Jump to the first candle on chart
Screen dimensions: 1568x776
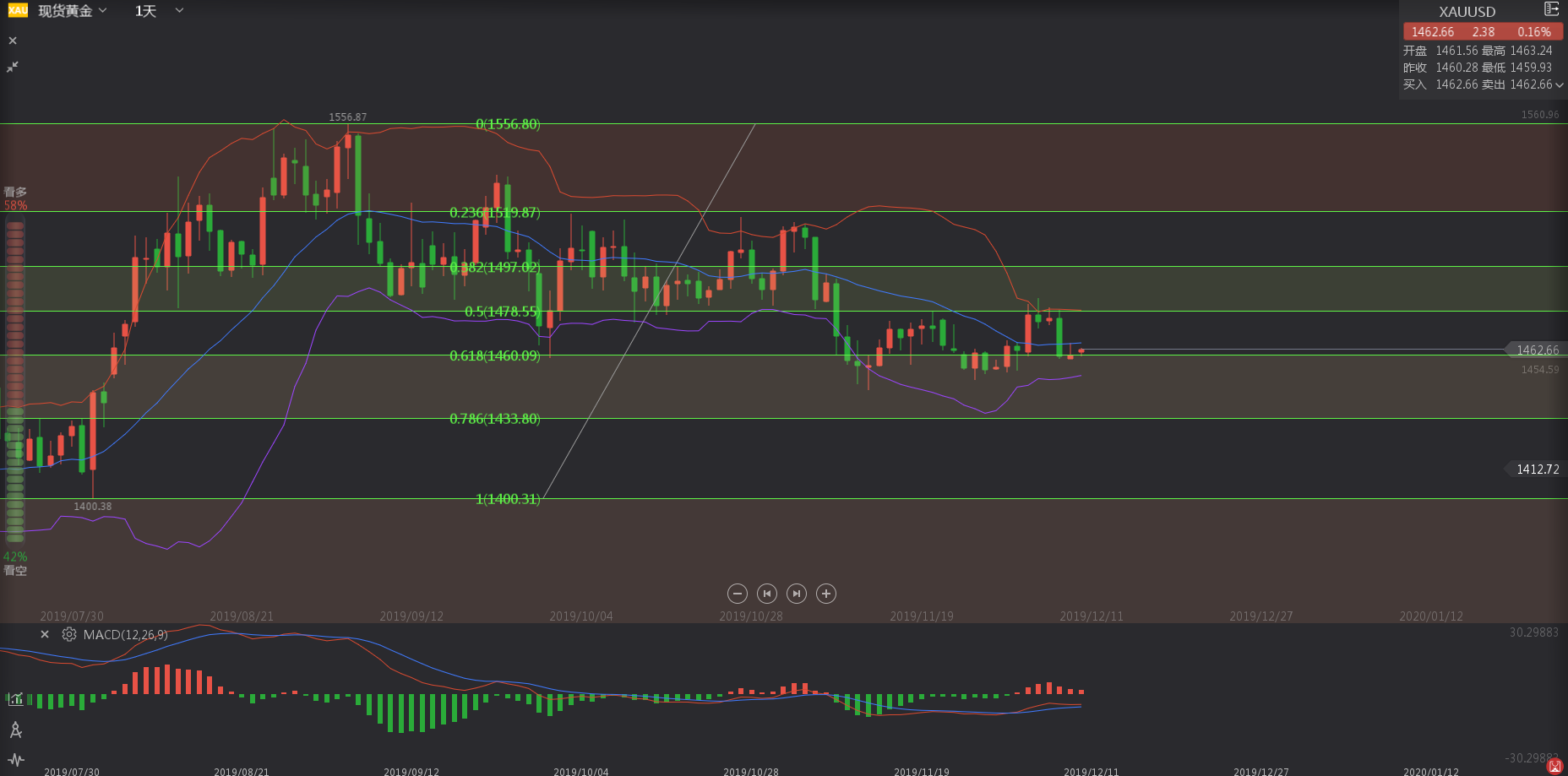(767, 594)
